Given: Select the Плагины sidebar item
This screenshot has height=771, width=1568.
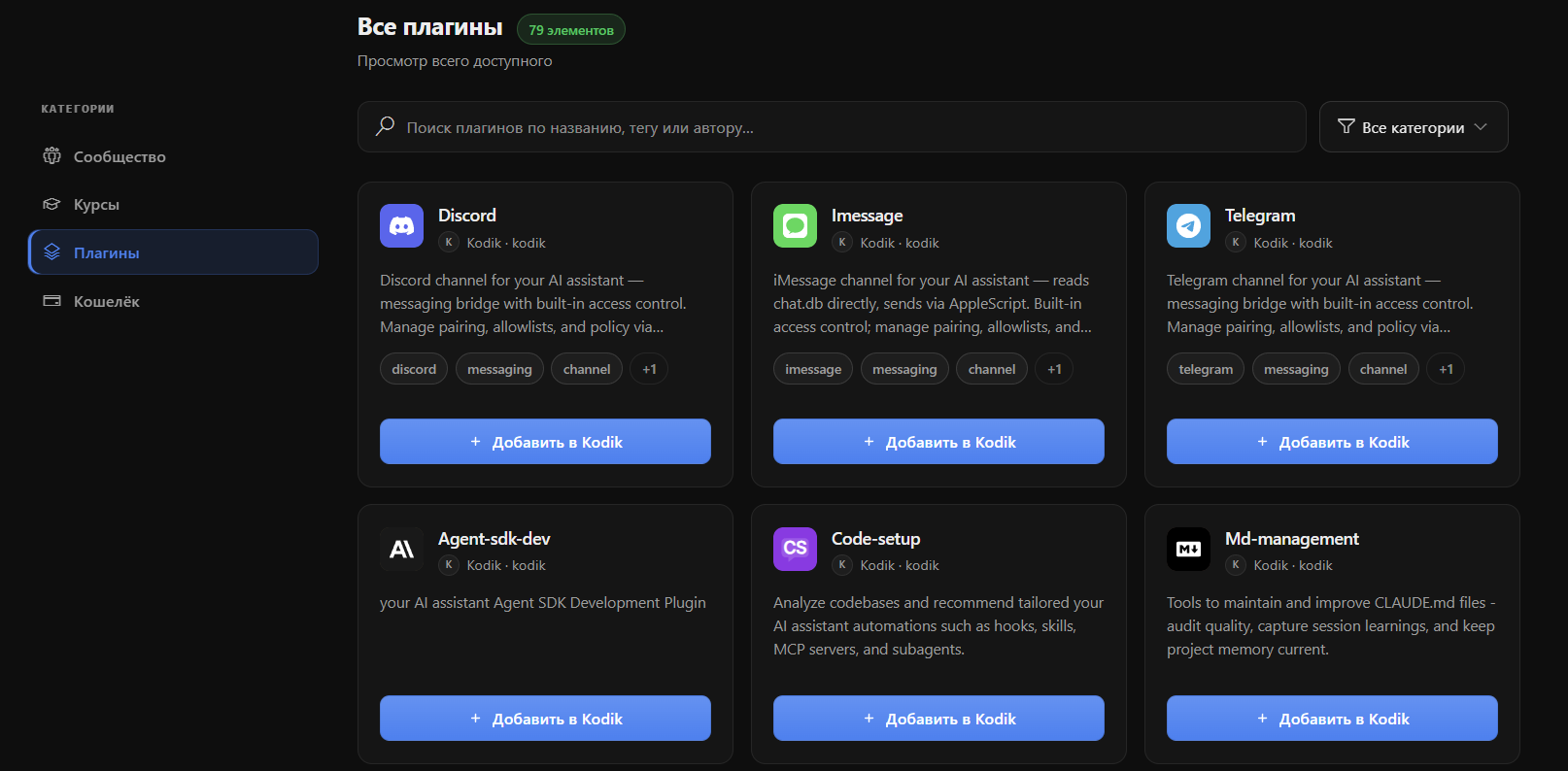Looking at the screenshot, I should [x=174, y=252].
